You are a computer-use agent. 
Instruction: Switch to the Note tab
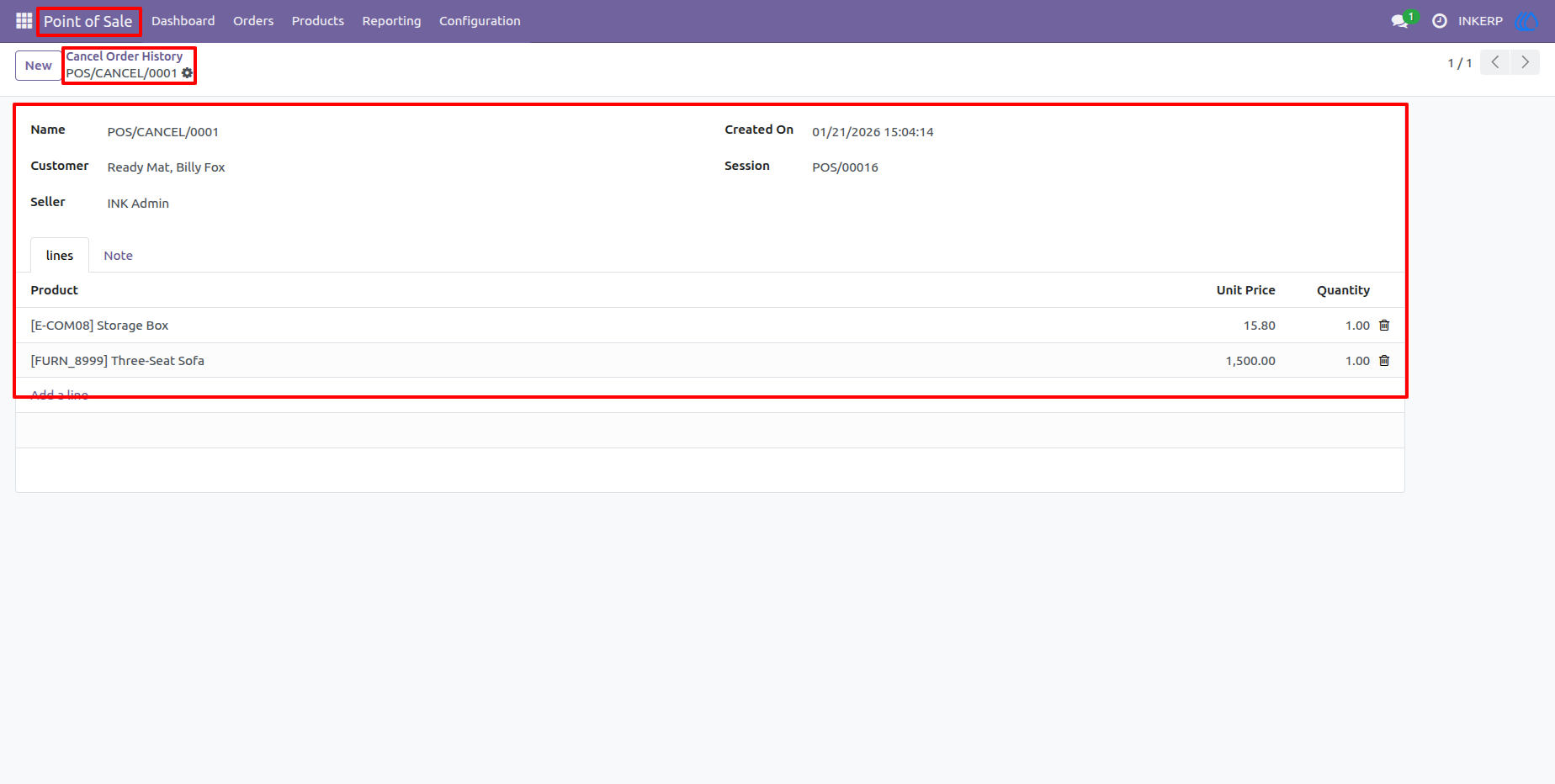pos(119,255)
